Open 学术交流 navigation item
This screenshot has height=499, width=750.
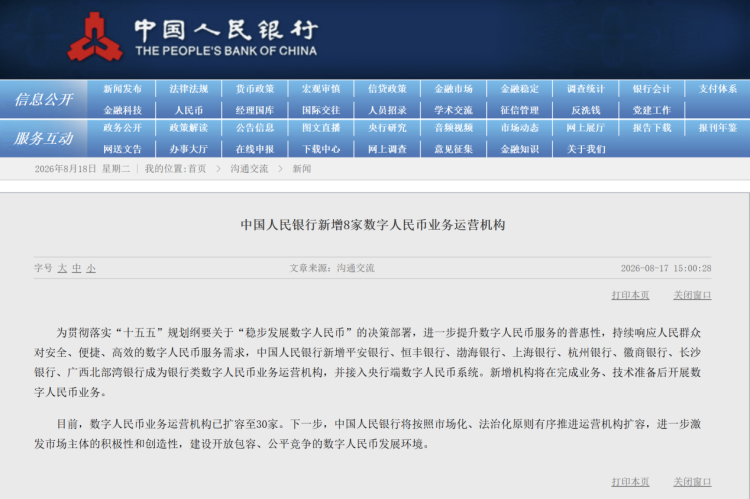coord(453,110)
